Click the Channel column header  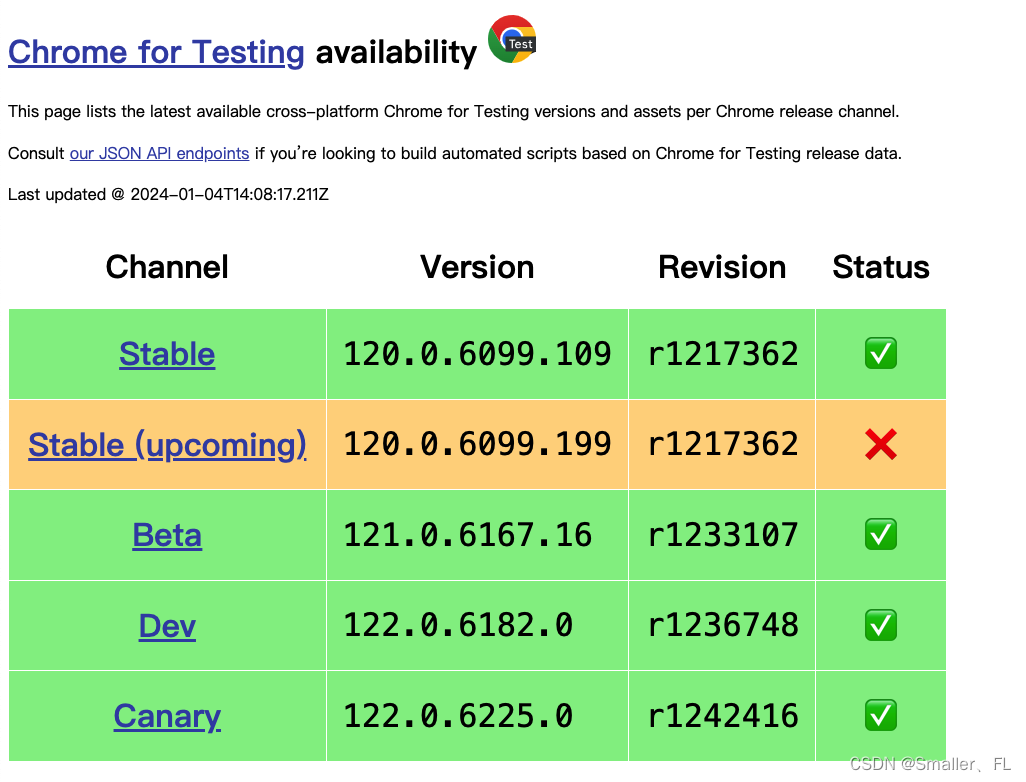(x=167, y=267)
